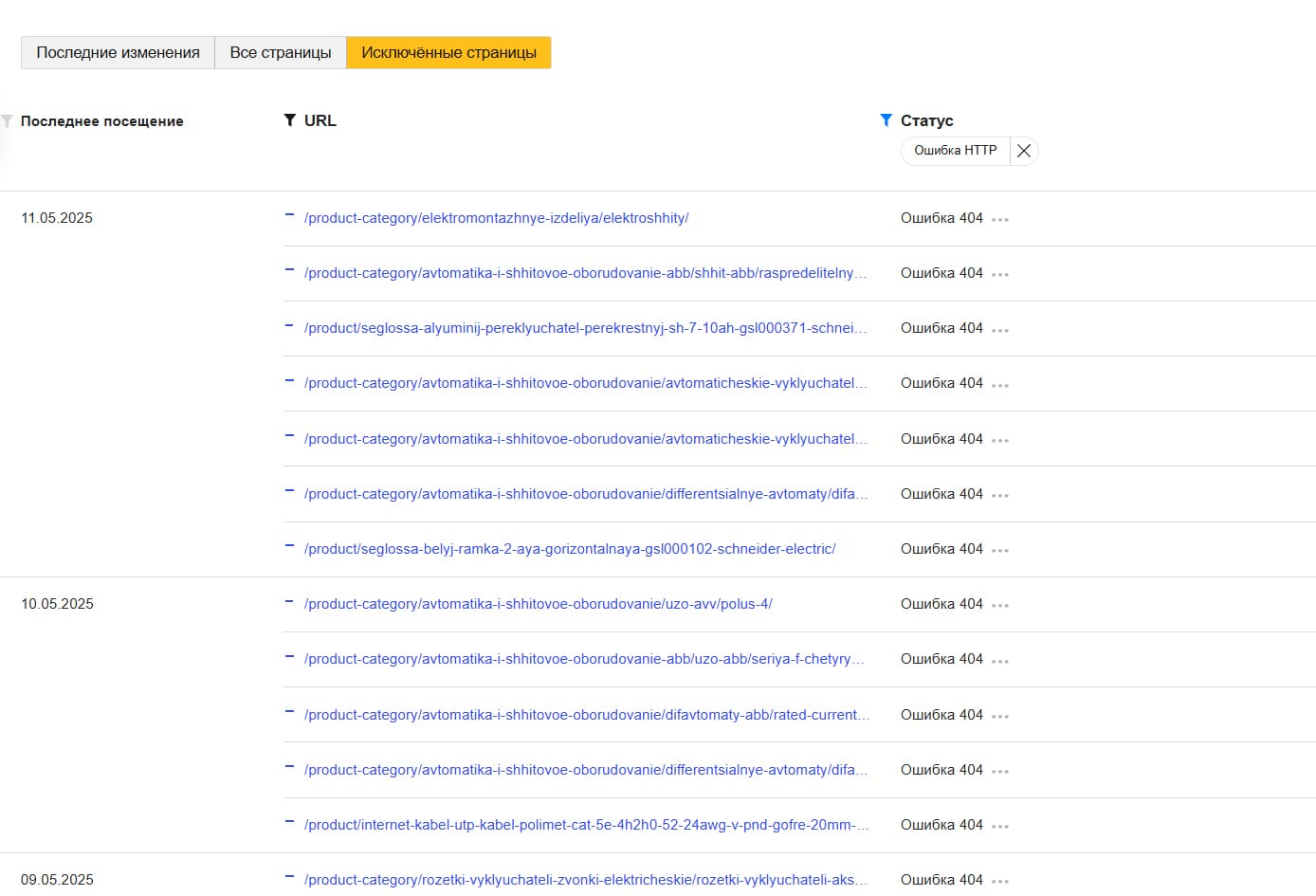This screenshot has height=896, width=1316.
Task: Open more options for internet-kabel-utp row
Action: (1000, 826)
